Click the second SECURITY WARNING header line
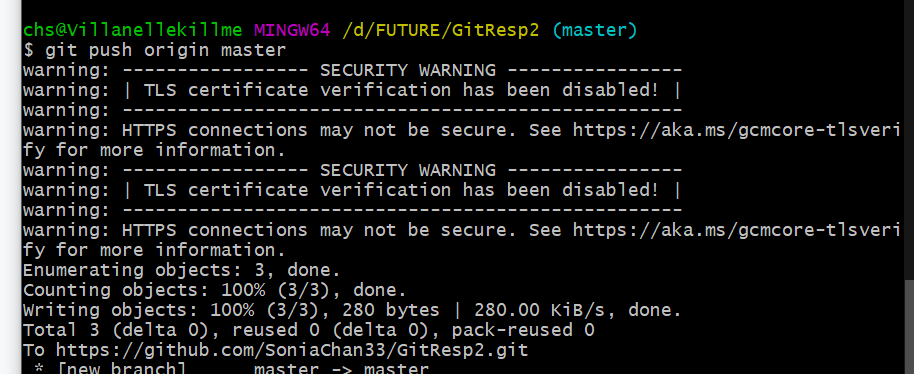914x374 pixels. tap(353, 171)
